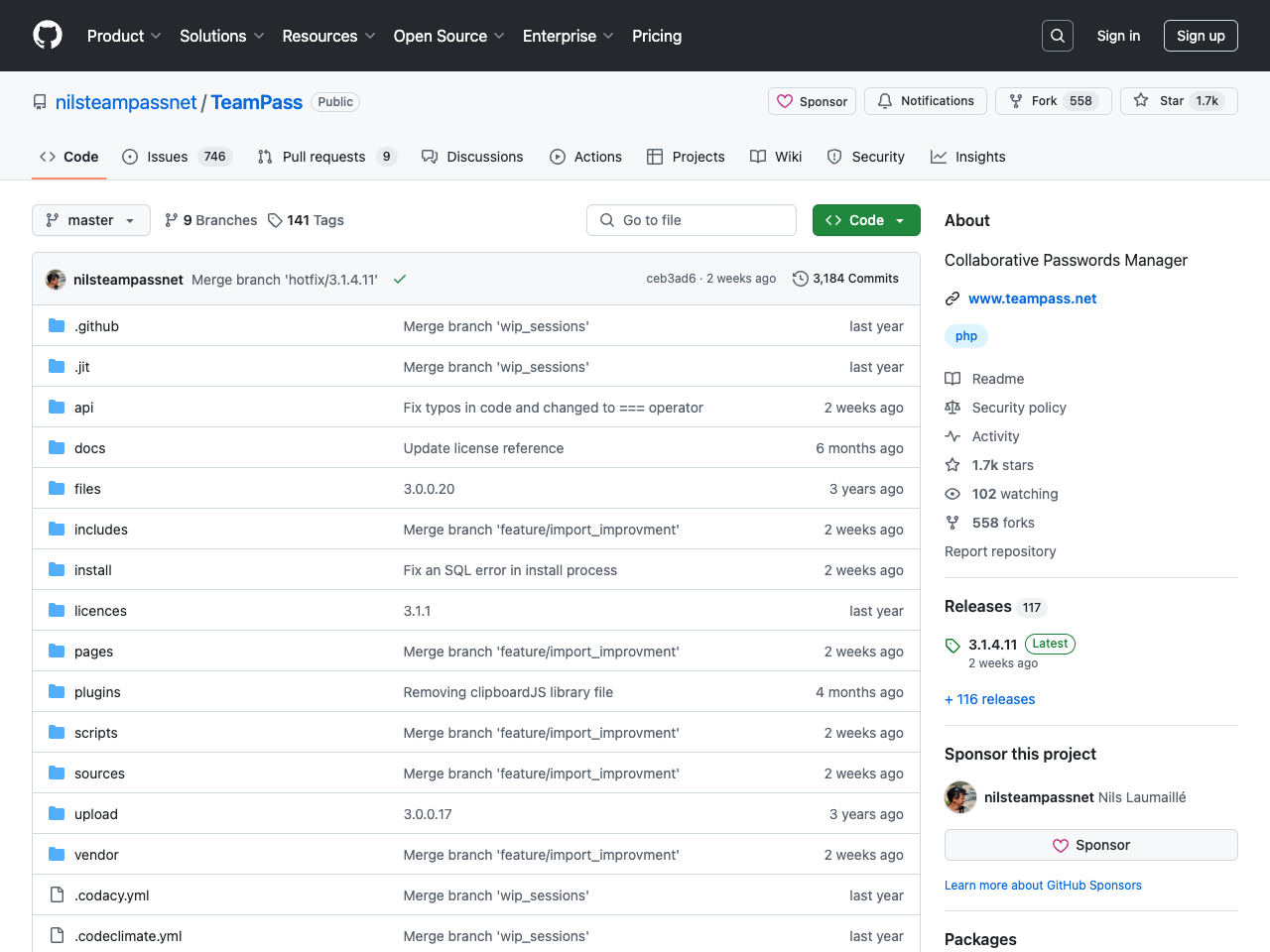
Task: Click the .github folder icon
Action: click(57, 325)
